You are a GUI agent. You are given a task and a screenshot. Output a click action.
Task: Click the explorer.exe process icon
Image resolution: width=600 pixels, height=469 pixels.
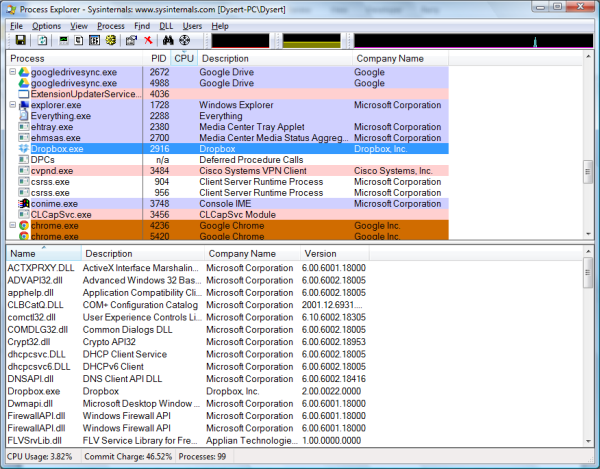[x=24, y=105]
